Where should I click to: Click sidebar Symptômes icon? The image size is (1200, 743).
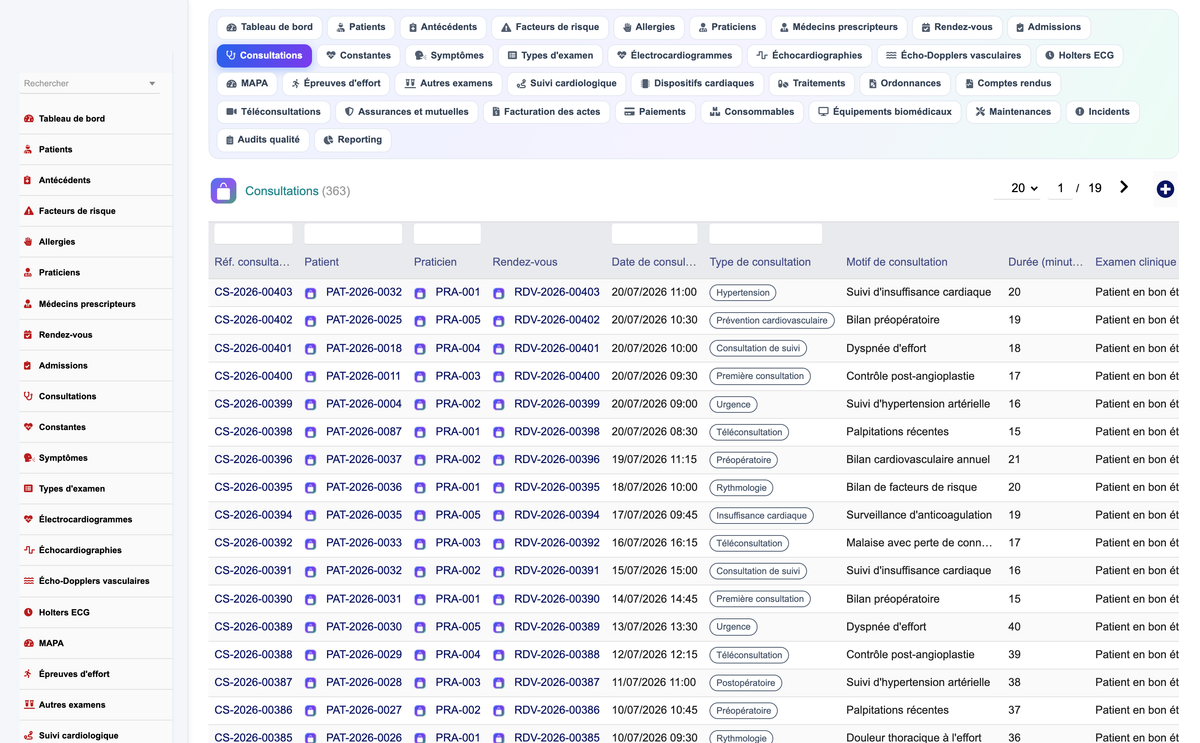pos(28,459)
